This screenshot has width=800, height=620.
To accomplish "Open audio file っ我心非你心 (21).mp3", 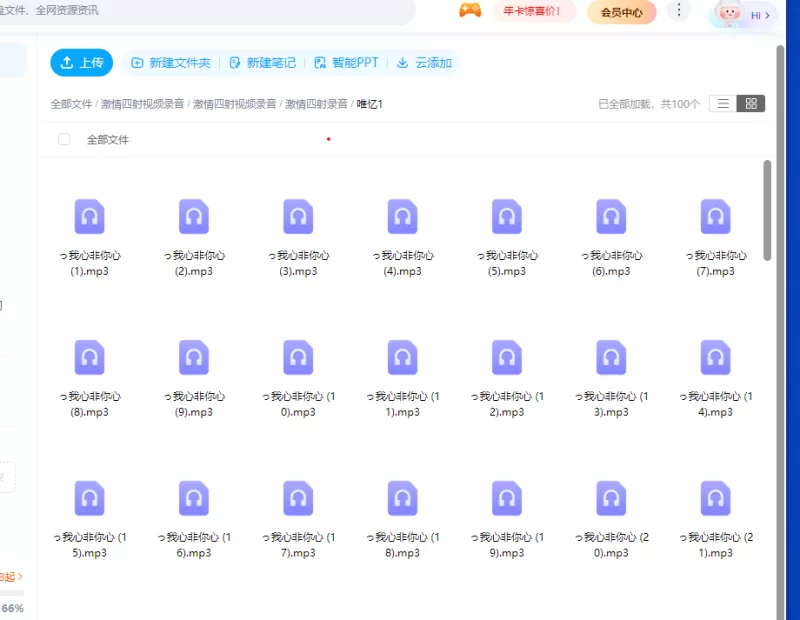I will (x=716, y=519).
